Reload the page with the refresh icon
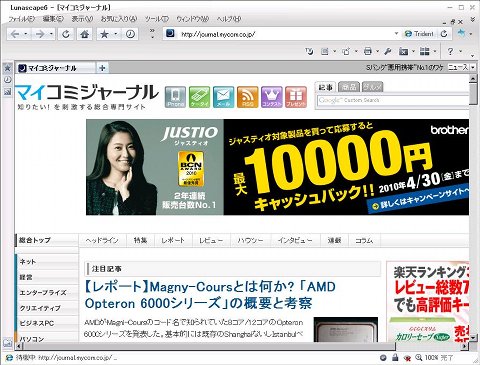 point(66,34)
